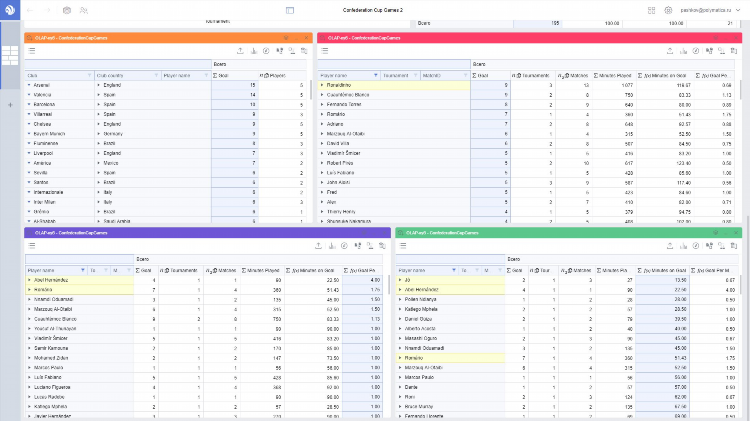The width and height of the screenshot is (750, 421).
Task: Click Player name filter in green panel
Action: click(454, 270)
